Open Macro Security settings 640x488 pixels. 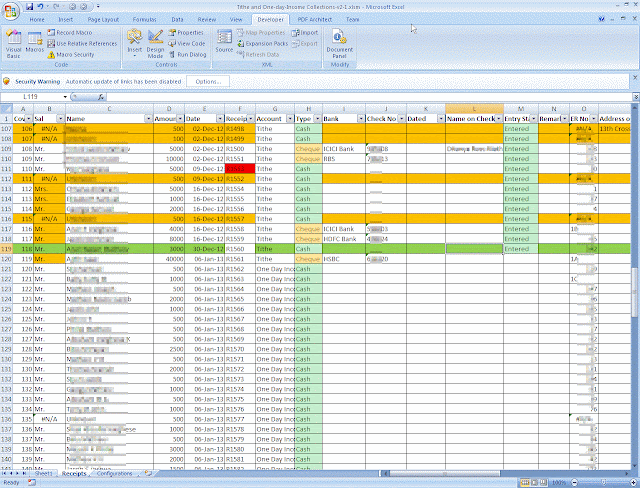coord(71,54)
